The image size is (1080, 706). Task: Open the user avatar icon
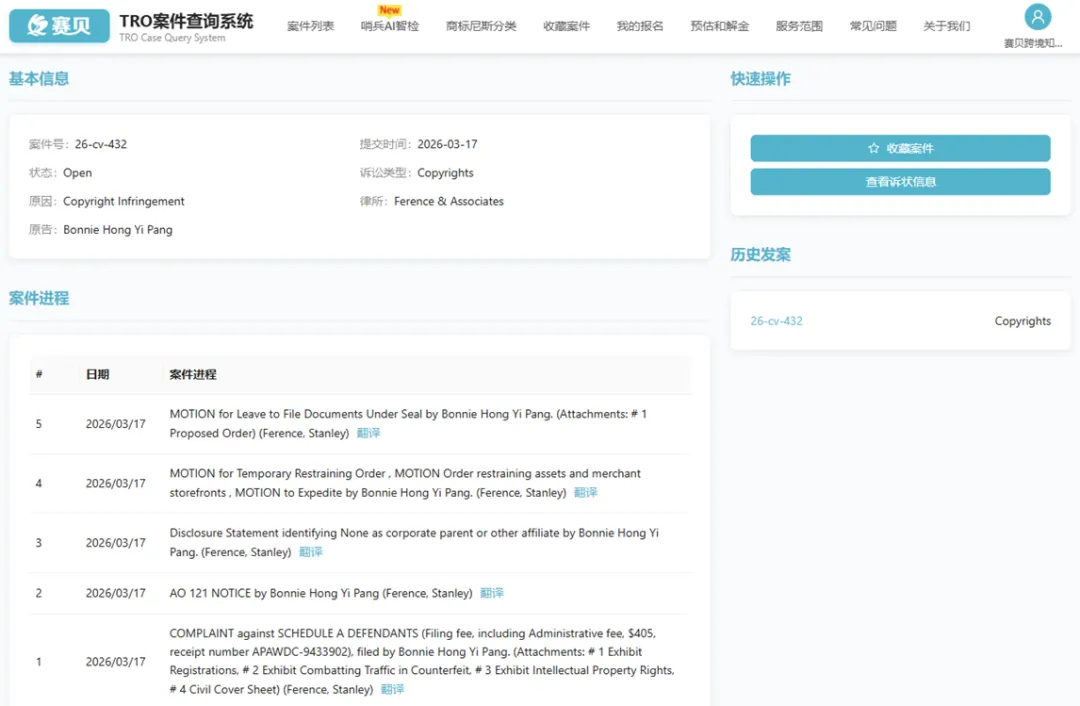tap(1037, 17)
